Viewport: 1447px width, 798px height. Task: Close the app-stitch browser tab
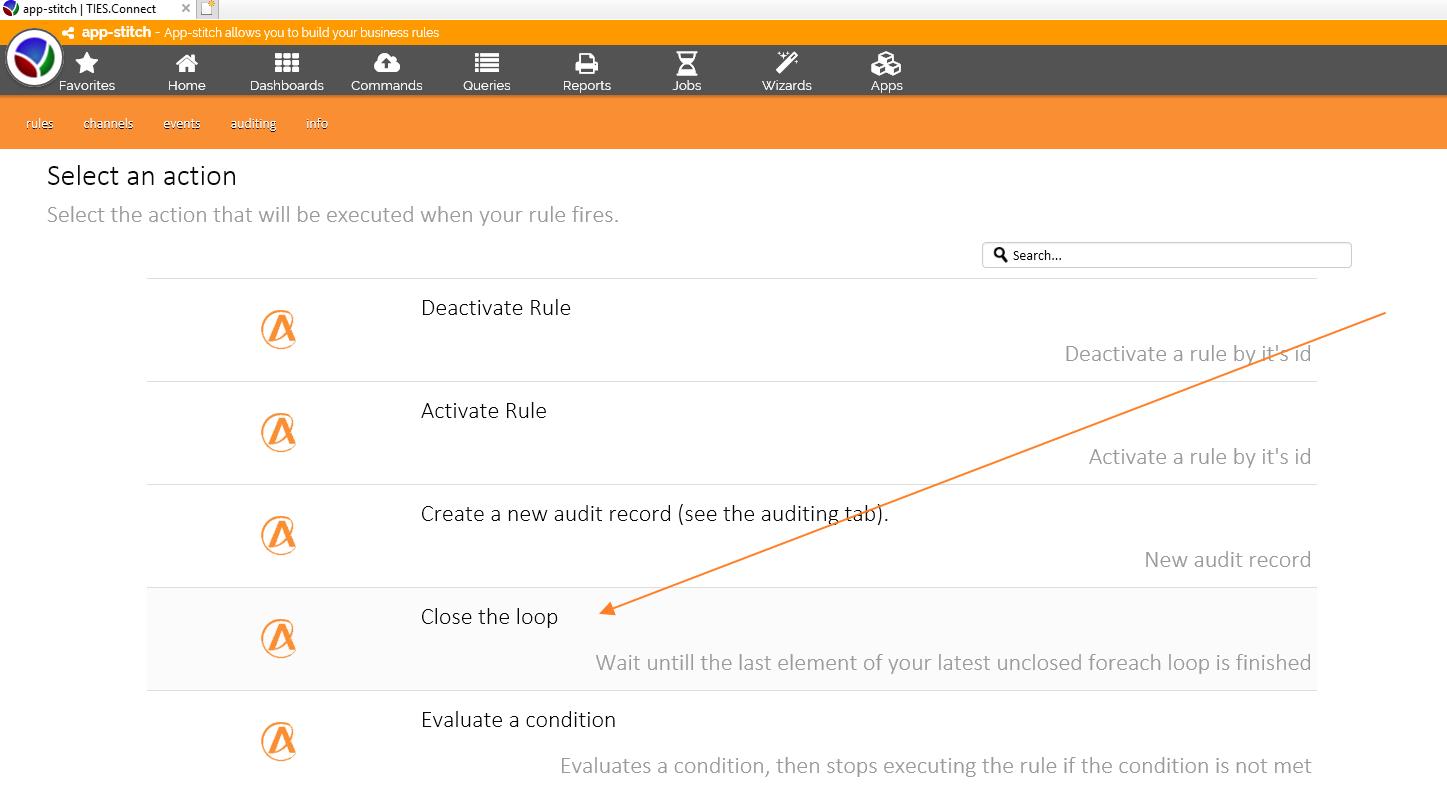point(186,9)
